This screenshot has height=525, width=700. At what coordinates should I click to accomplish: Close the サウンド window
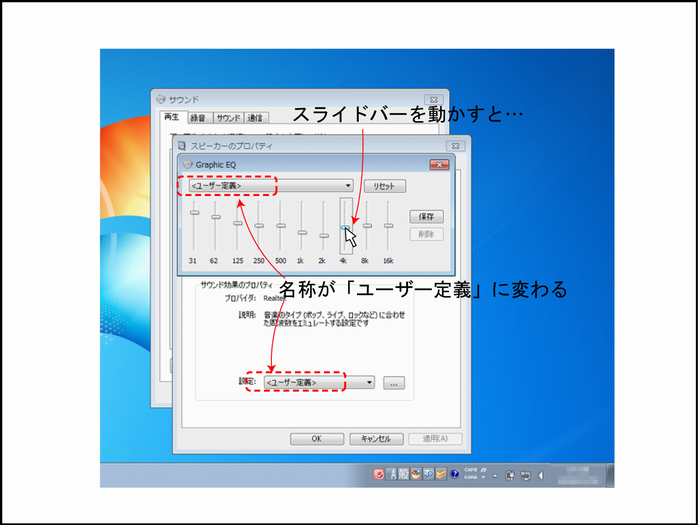(433, 100)
